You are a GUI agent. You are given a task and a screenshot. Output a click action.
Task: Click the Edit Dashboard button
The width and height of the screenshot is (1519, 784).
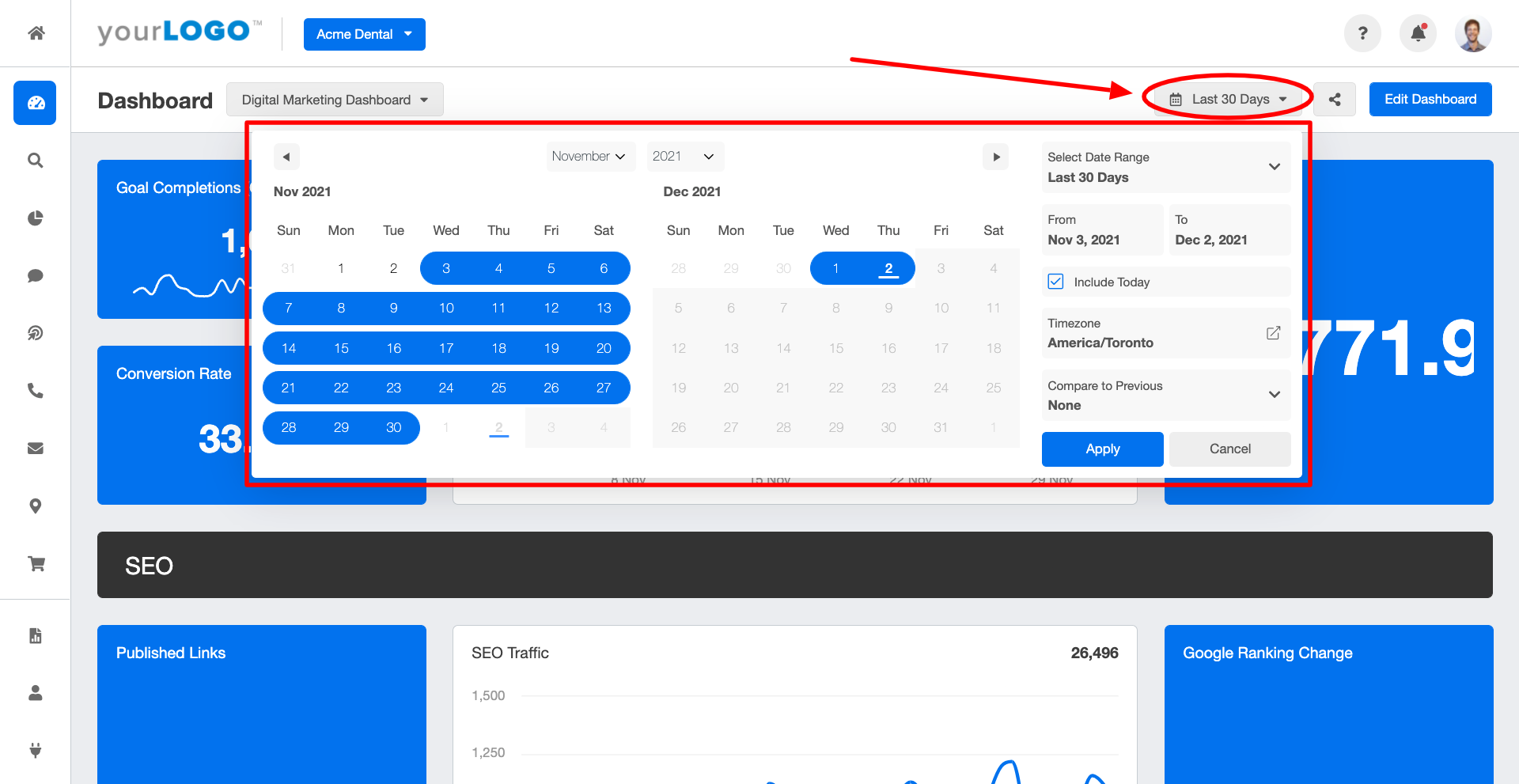1430,100
